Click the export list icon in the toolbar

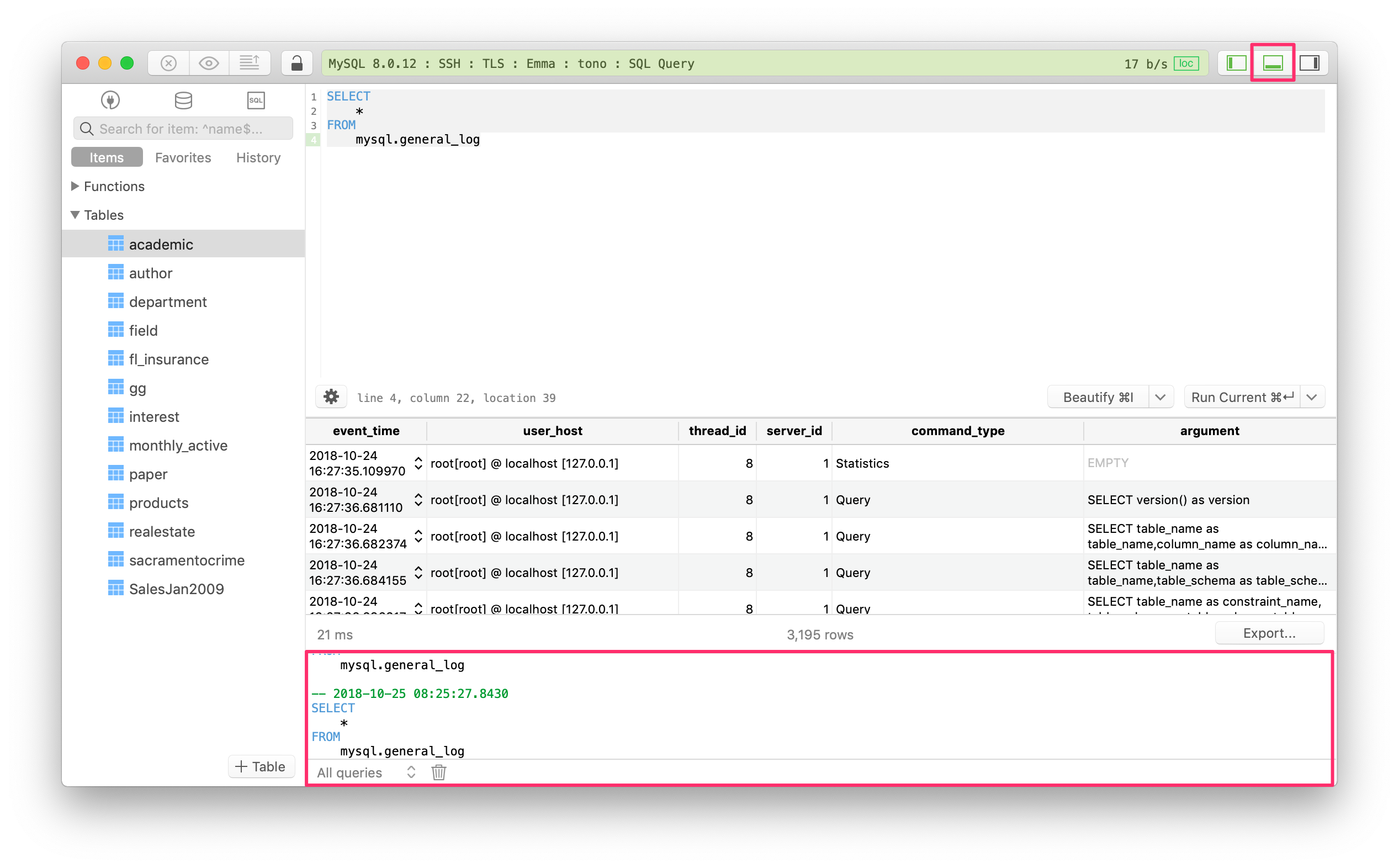pos(250,62)
